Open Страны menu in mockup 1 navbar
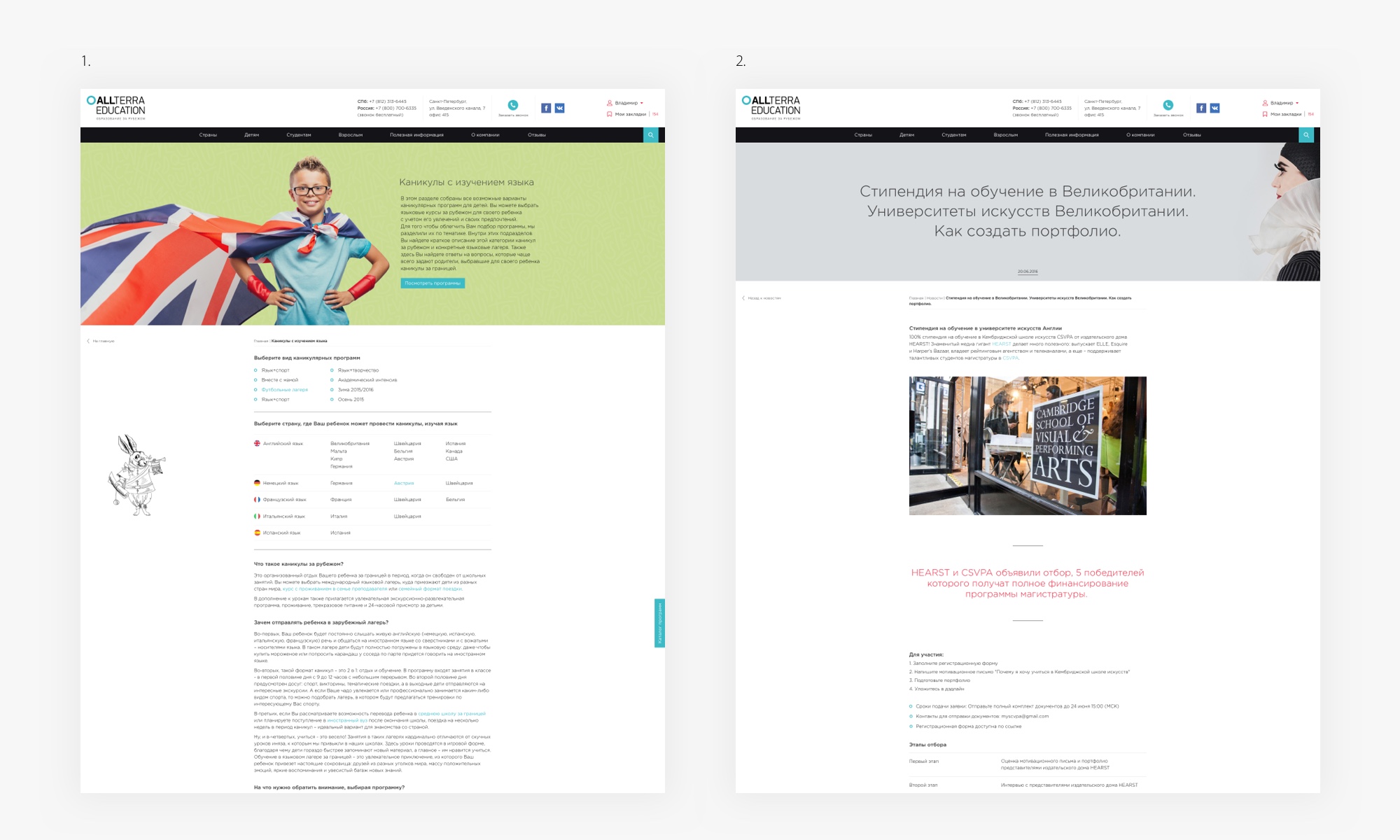Image resolution: width=1400 pixels, height=840 pixels. pos(208,135)
